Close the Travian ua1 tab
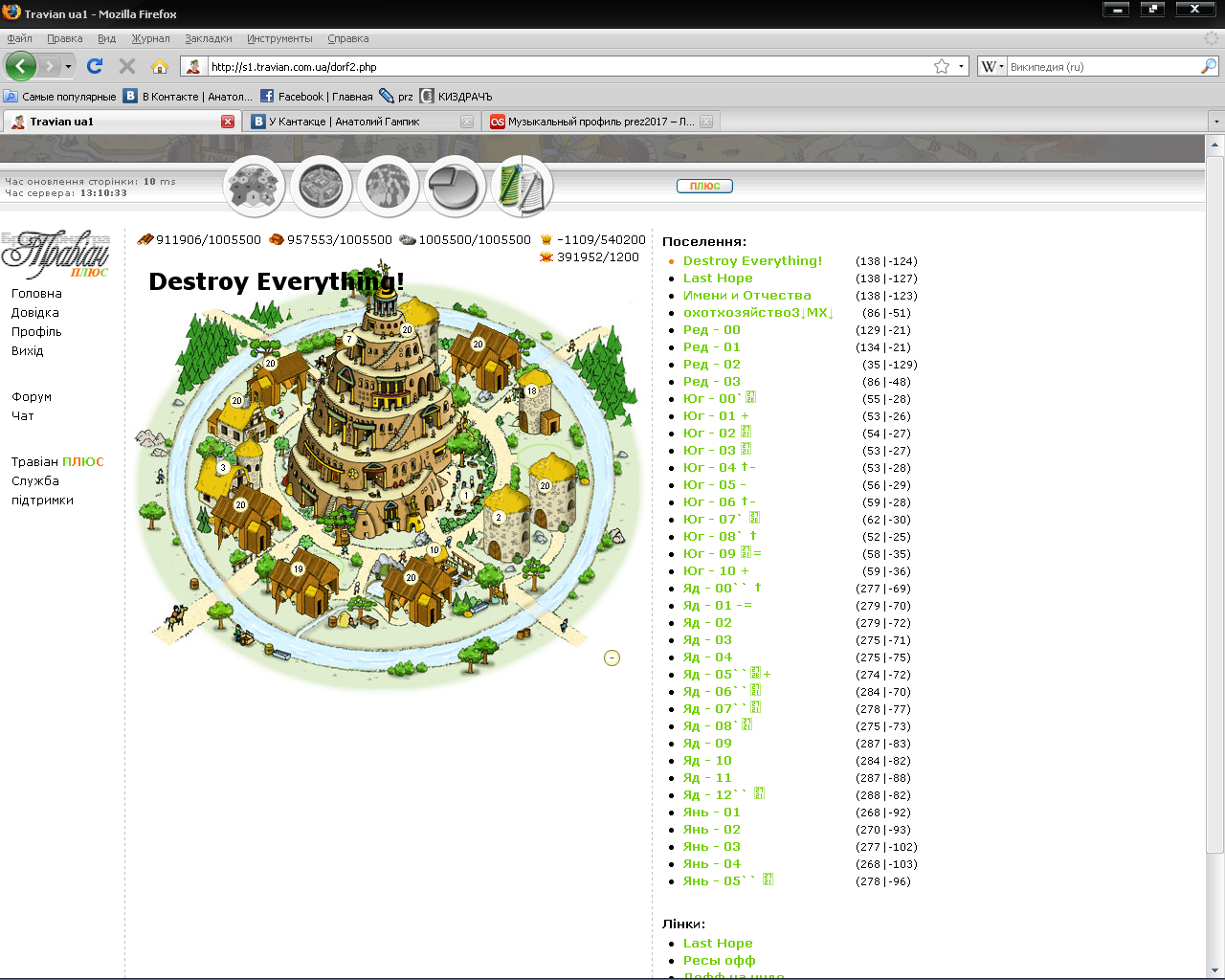The width and height of the screenshot is (1225, 980). coord(228,122)
